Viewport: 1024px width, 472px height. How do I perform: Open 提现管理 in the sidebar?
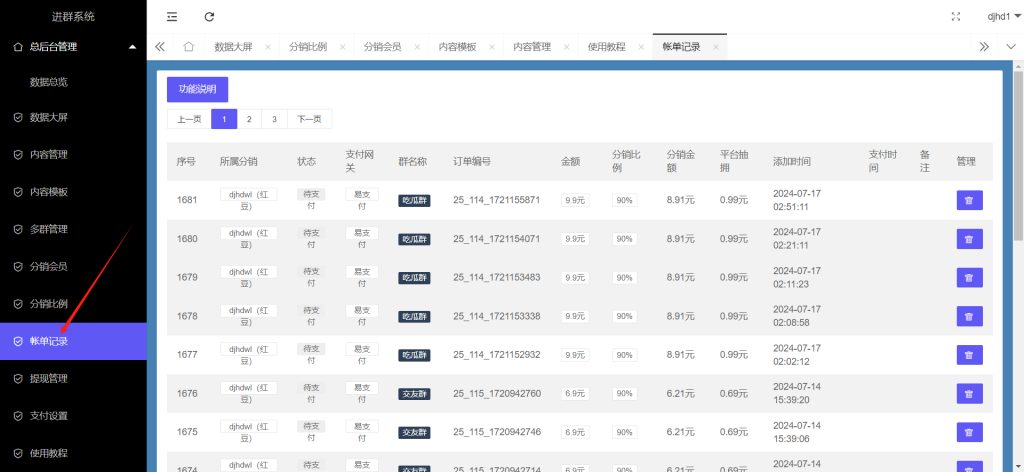point(49,378)
